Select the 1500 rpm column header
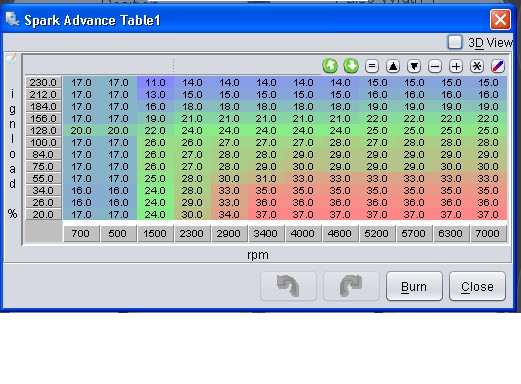Image resolution: width=521 pixels, height=384 pixels. (x=155, y=233)
